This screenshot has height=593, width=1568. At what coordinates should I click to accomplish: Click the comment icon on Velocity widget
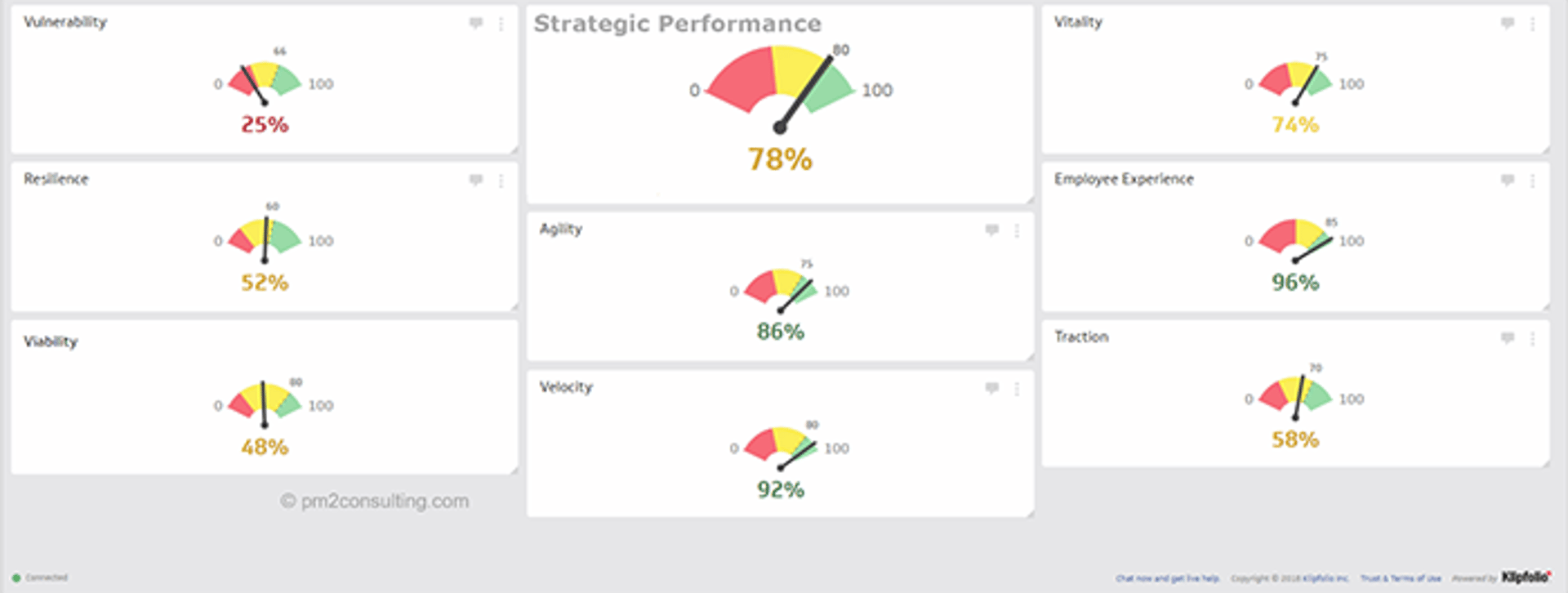[x=991, y=390]
